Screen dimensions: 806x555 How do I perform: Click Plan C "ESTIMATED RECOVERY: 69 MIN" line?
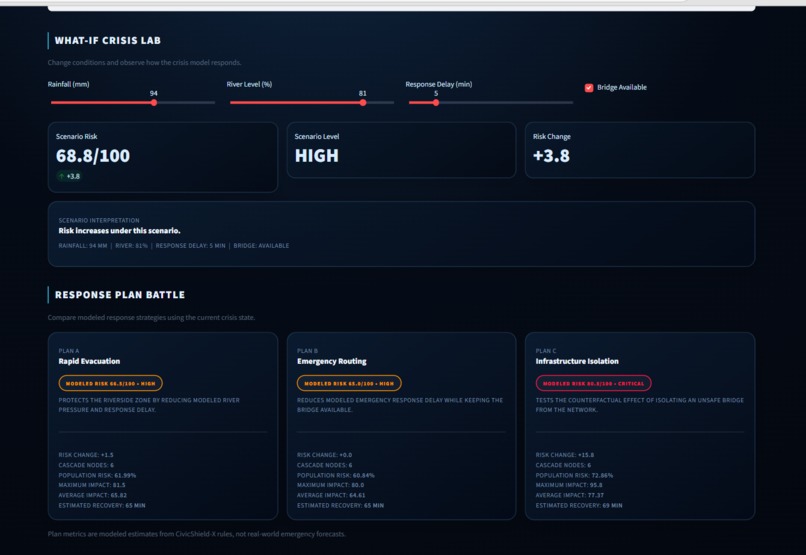[x=579, y=506]
